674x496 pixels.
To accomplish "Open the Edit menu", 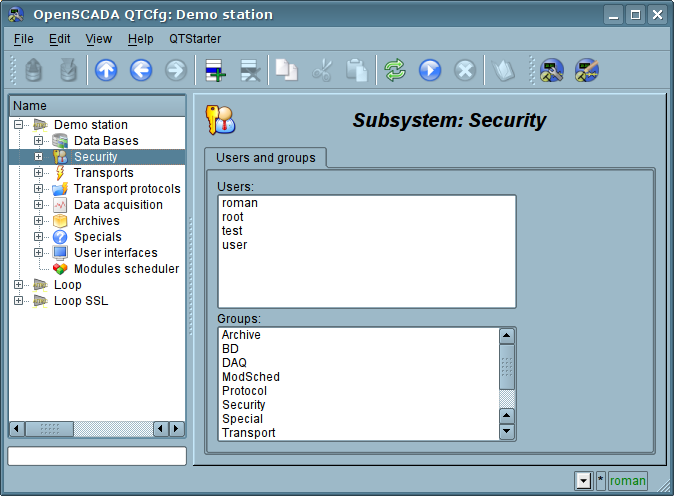I will [x=59, y=39].
